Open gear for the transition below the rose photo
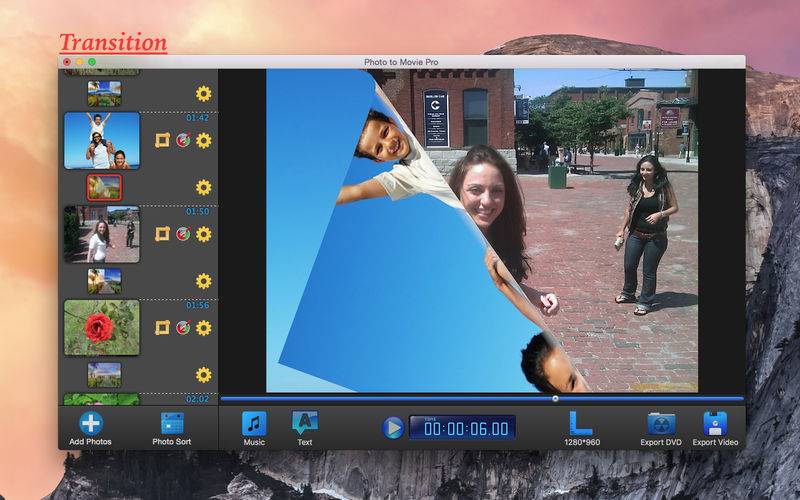This screenshot has height=500, width=800. [204, 375]
